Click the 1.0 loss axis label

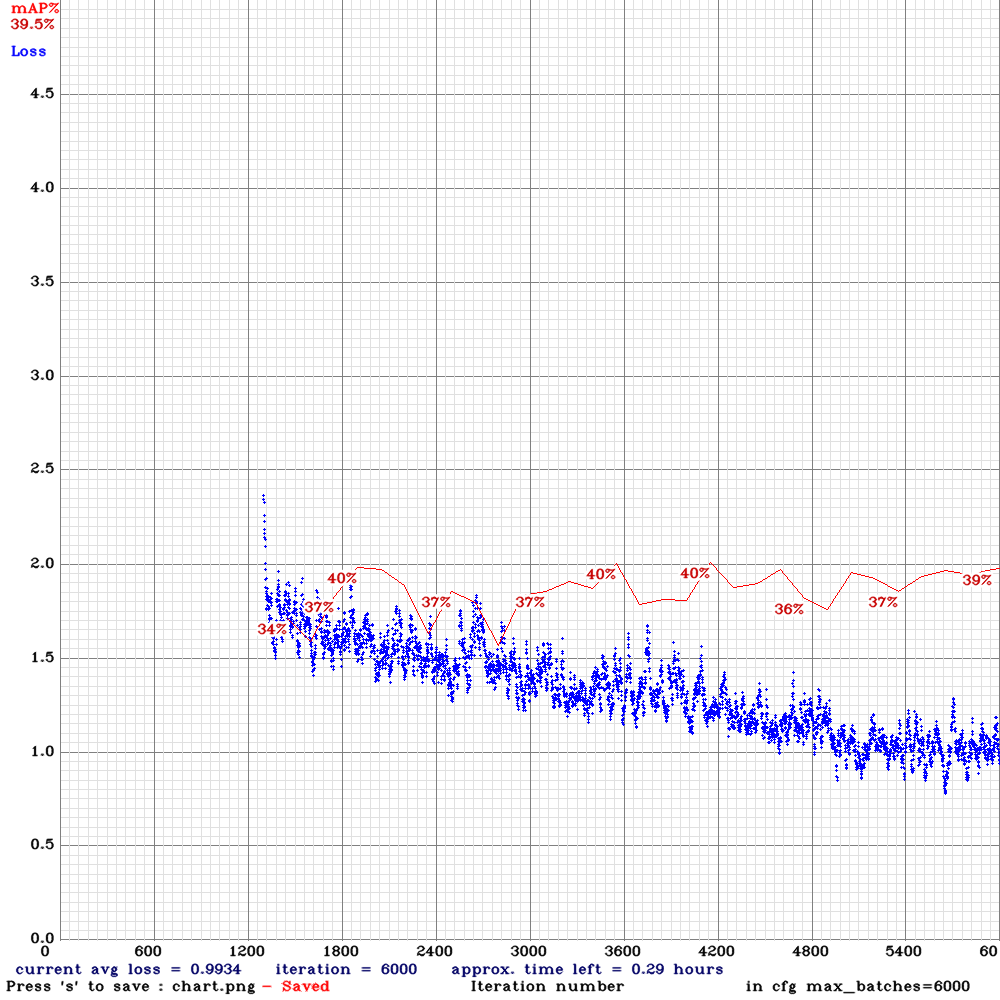click(x=42, y=751)
